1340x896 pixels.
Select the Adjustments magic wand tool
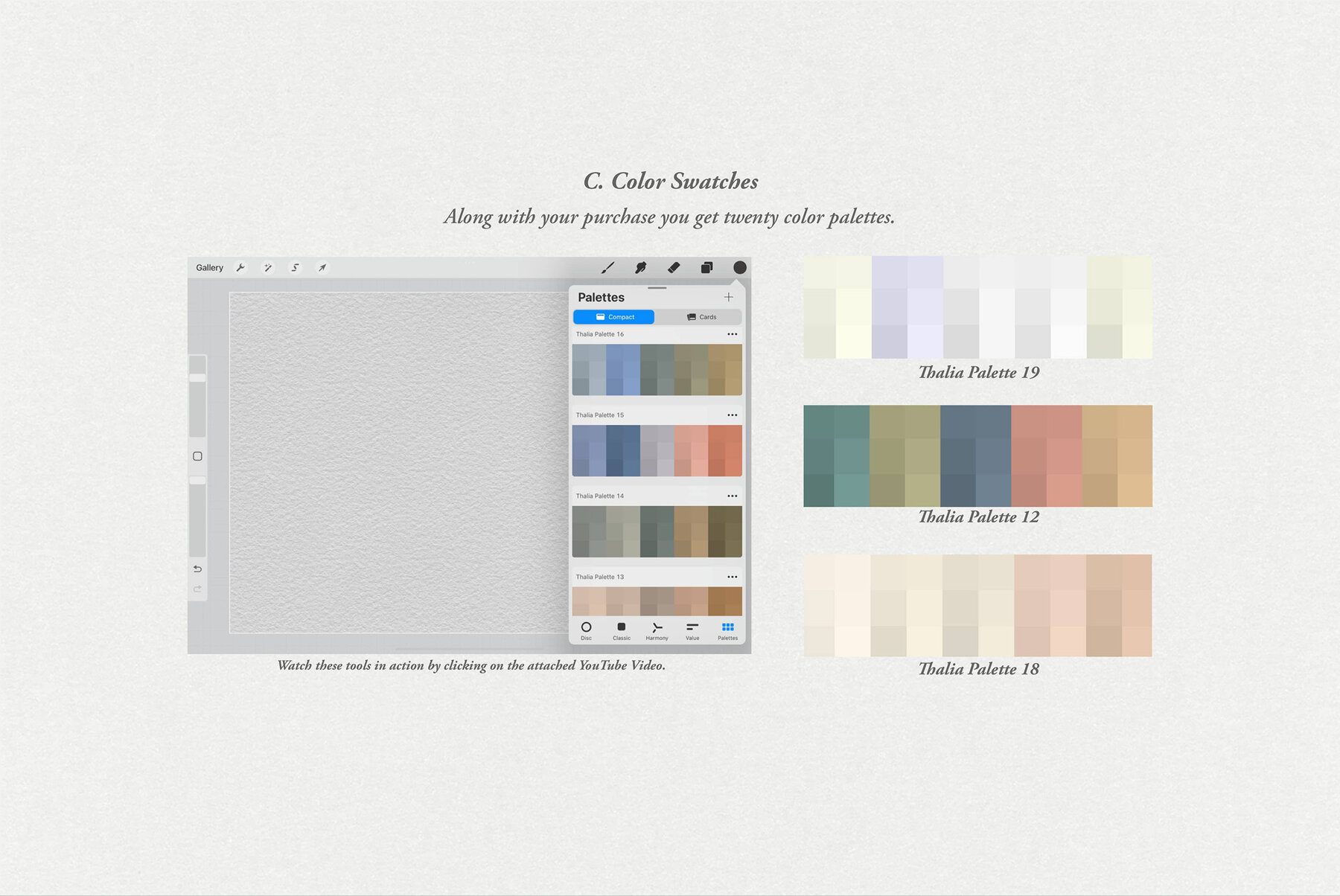click(268, 268)
